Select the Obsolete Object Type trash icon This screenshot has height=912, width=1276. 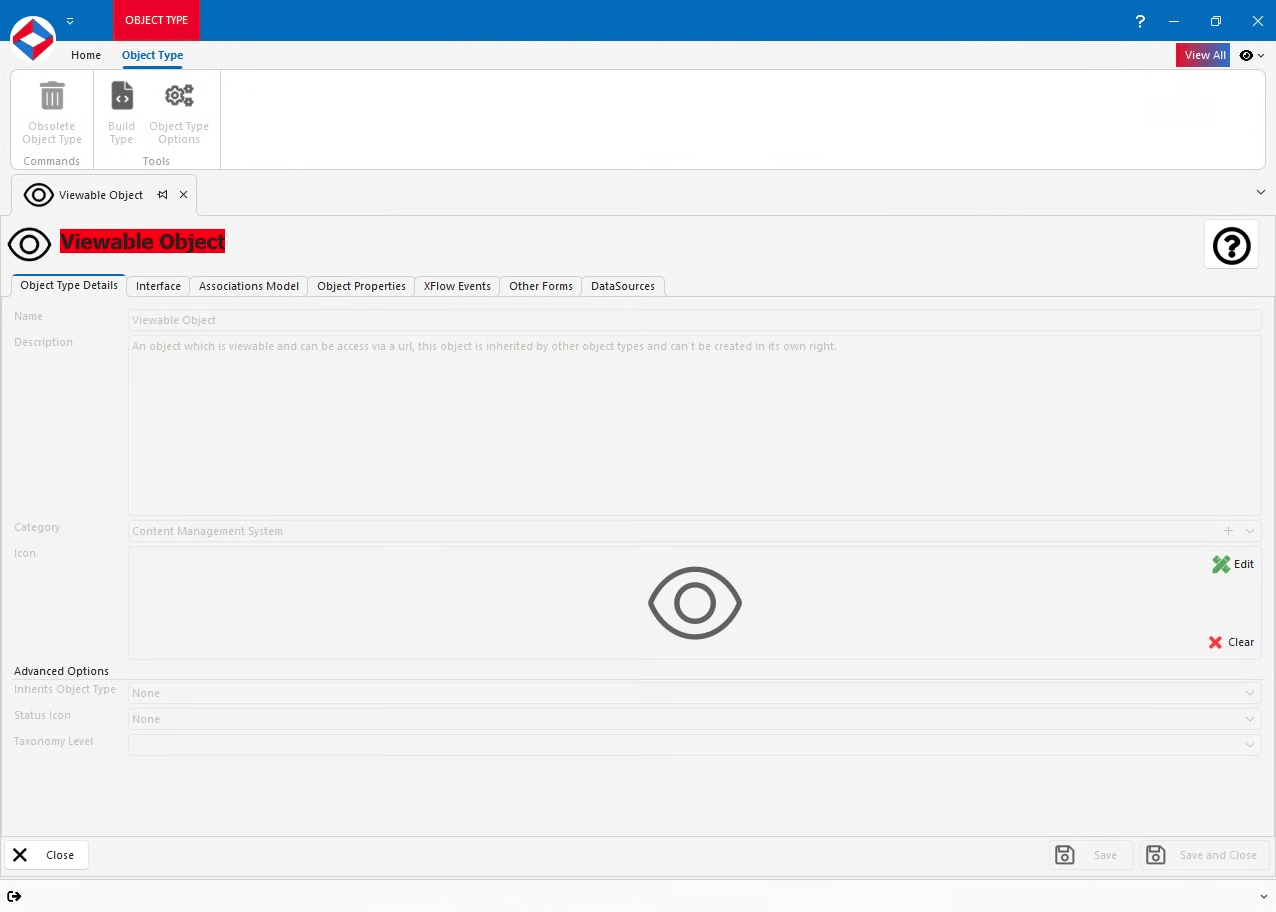coord(51,95)
